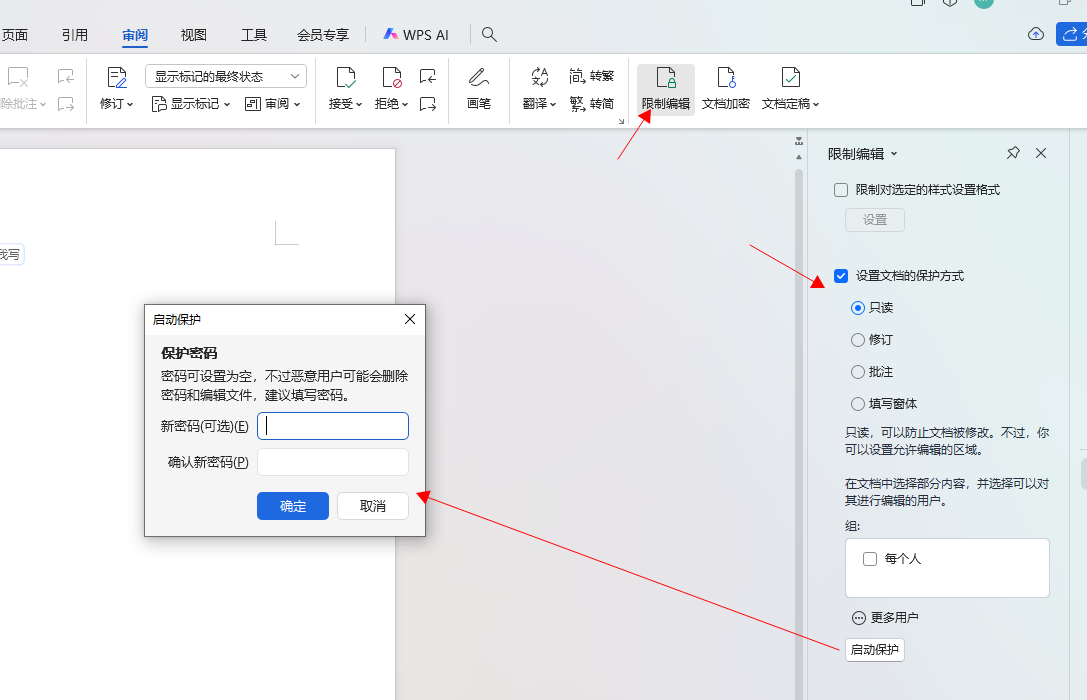The image size is (1087, 700).
Task: Pin the 限制编辑 side panel
Action: 1013,153
